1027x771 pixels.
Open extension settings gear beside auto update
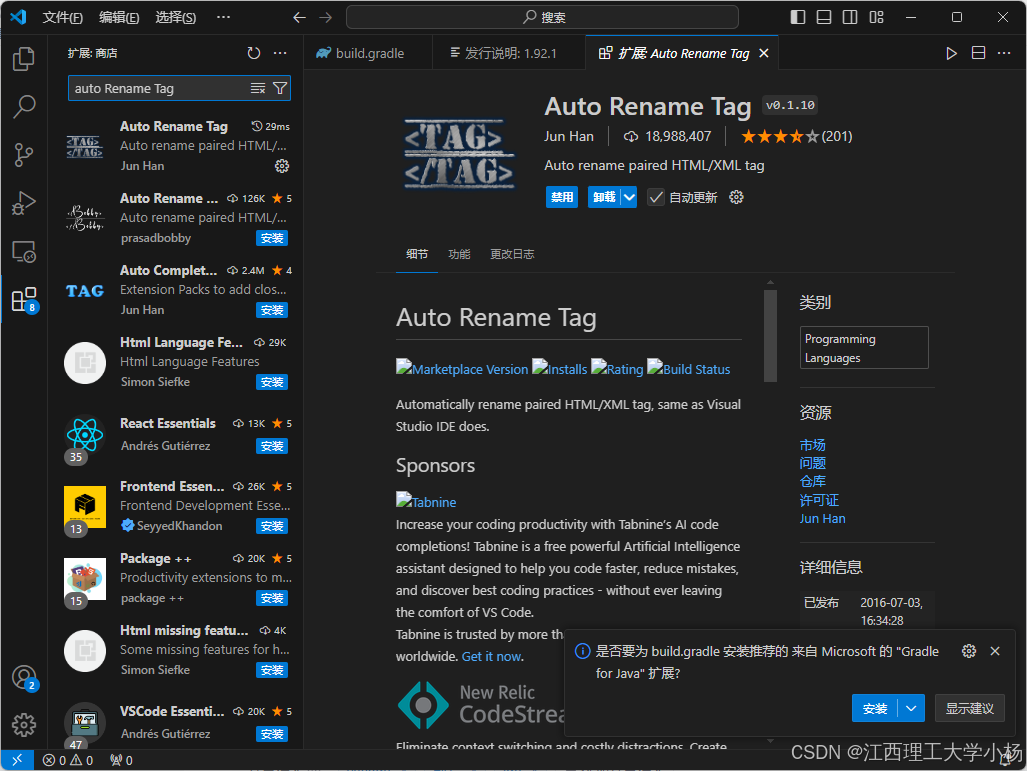736,197
